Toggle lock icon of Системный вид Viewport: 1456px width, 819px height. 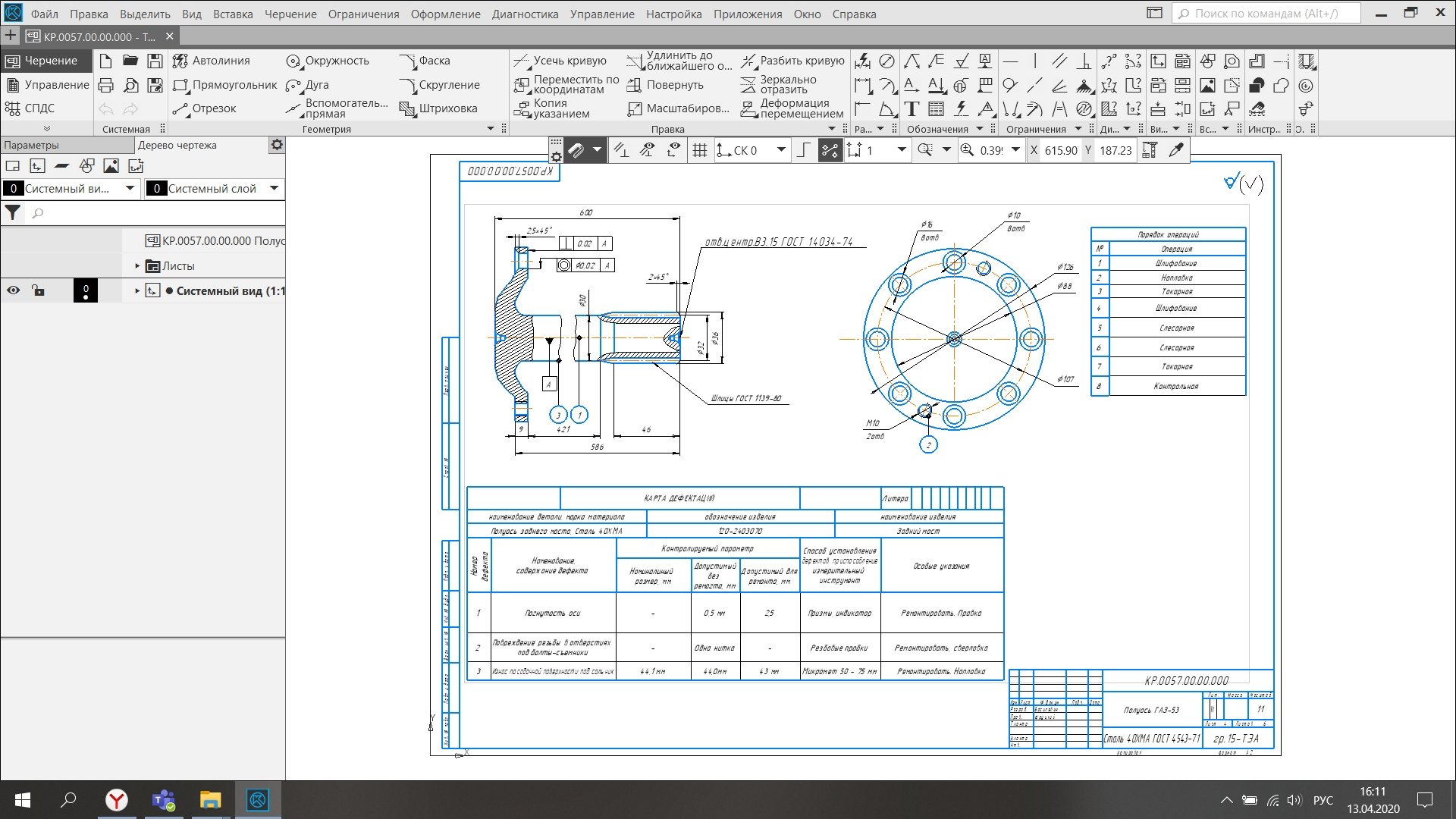38,290
